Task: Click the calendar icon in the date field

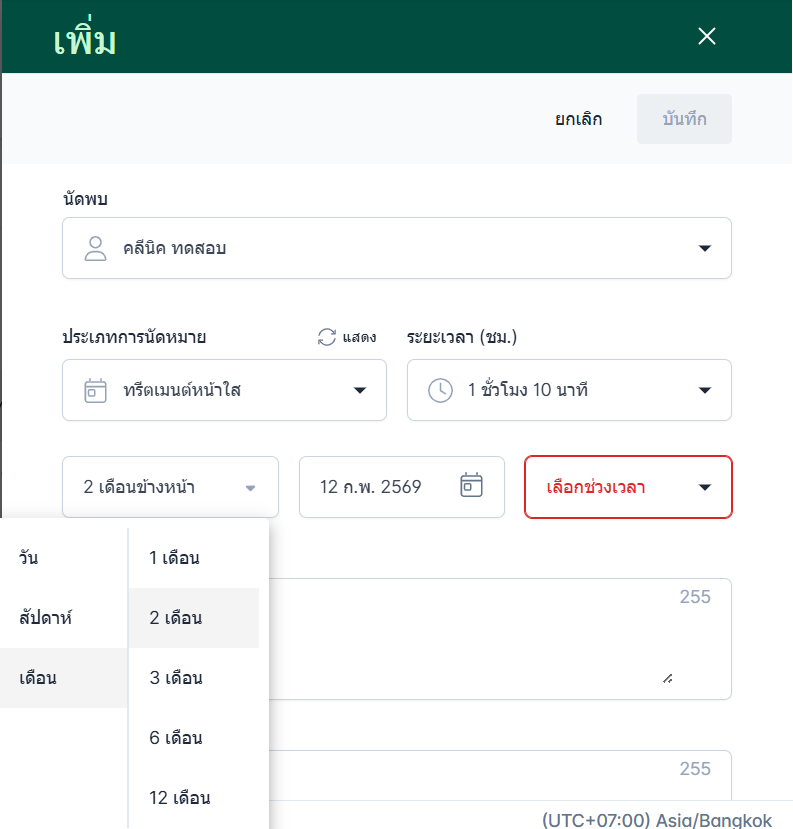Action: (x=471, y=486)
